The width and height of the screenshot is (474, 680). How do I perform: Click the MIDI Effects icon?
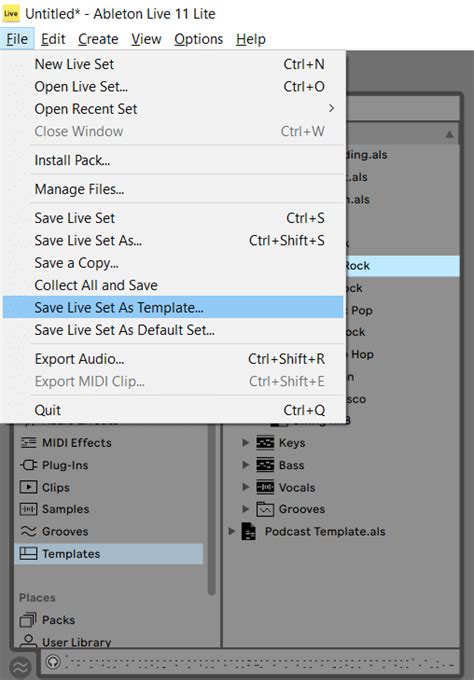[x=28, y=443]
